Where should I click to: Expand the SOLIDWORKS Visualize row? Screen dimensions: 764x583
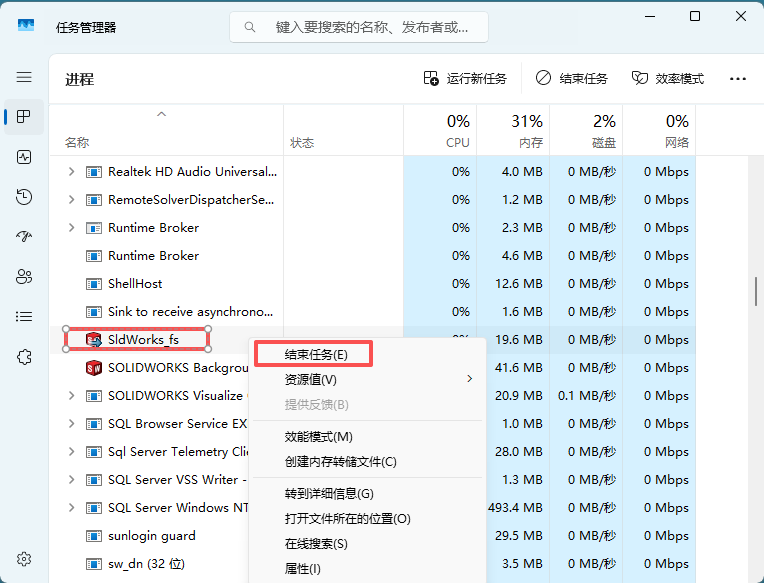coord(72,395)
